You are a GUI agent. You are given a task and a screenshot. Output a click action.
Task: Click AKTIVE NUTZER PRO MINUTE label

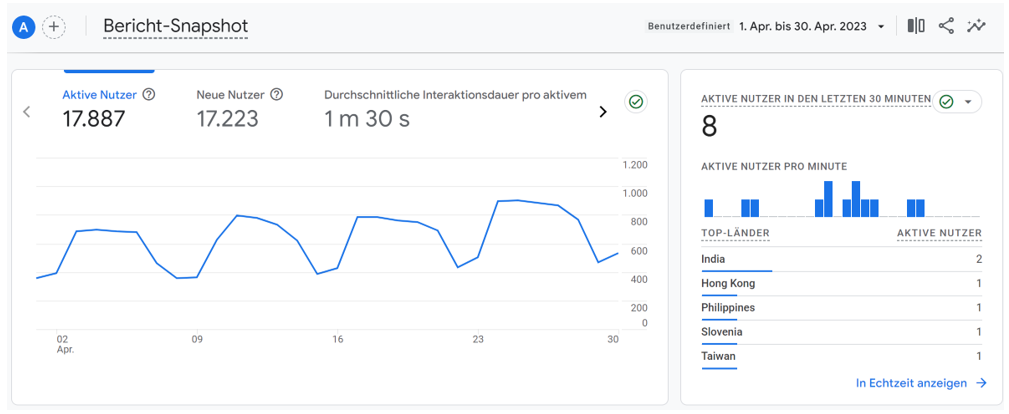pos(774,166)
